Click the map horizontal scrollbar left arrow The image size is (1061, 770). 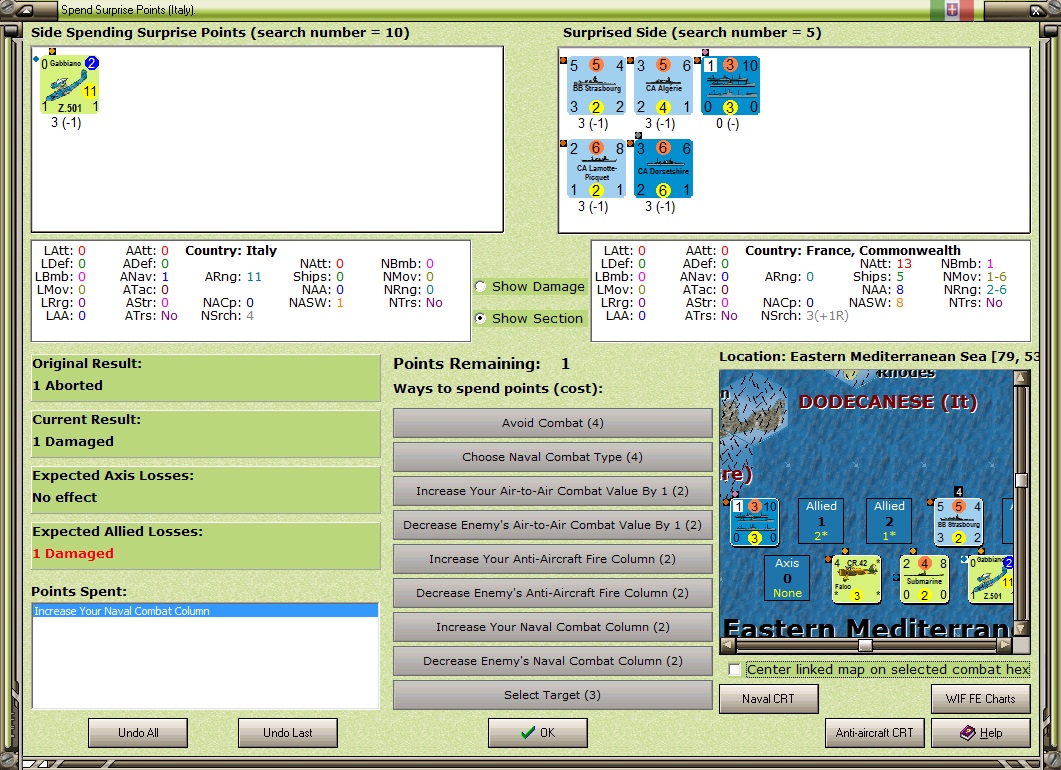click(x=728, y=645)
